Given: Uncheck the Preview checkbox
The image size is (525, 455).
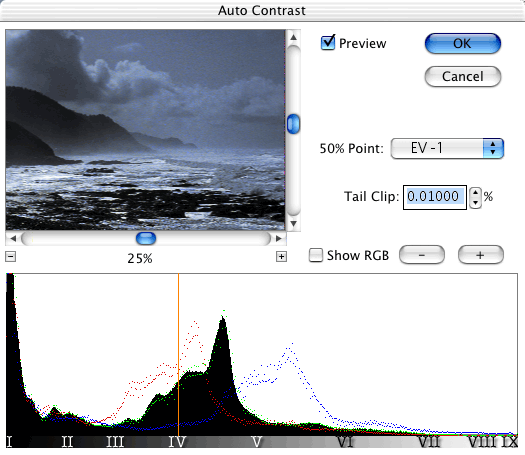Looking at the screenshot, I should [327, 43].
